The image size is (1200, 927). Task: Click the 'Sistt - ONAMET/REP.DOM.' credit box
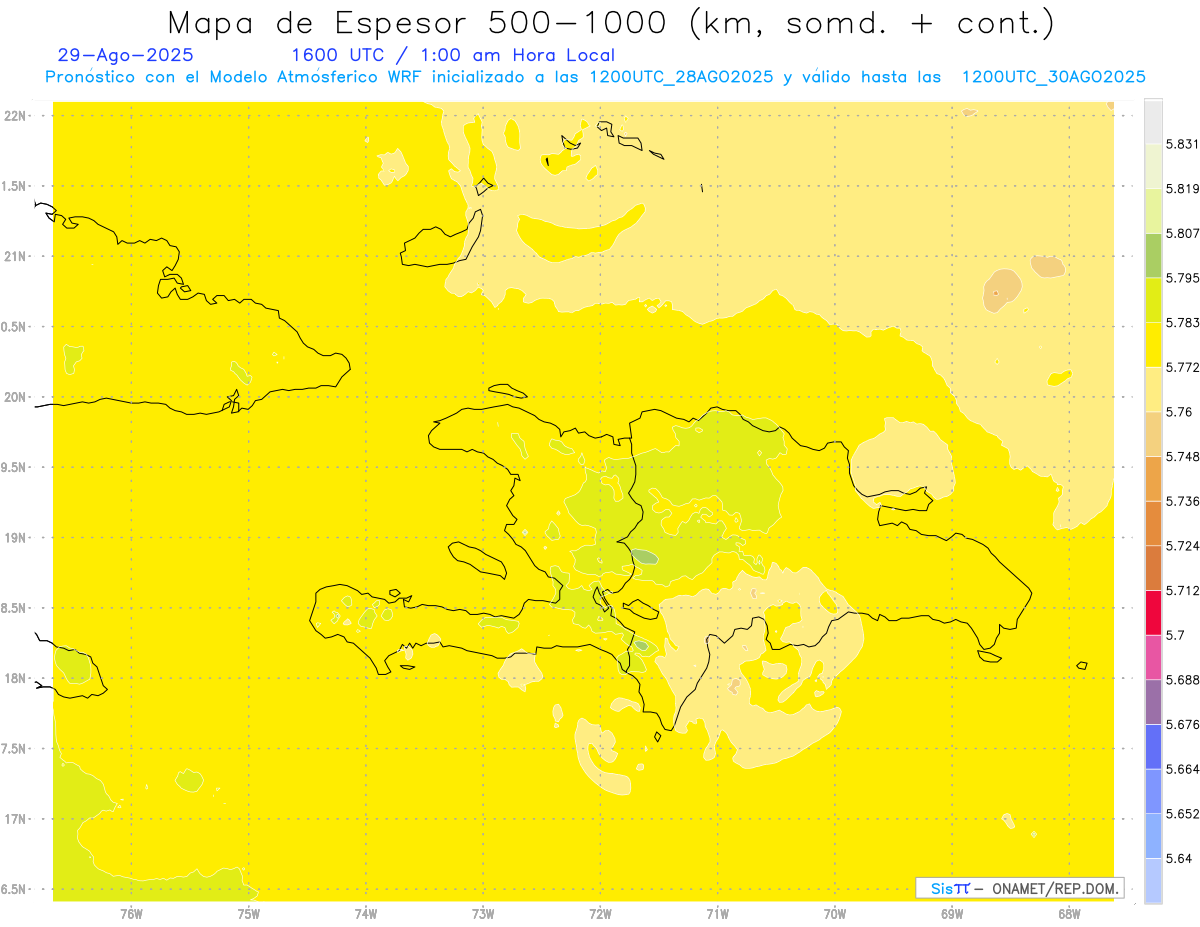click(x=1020, y=888)
